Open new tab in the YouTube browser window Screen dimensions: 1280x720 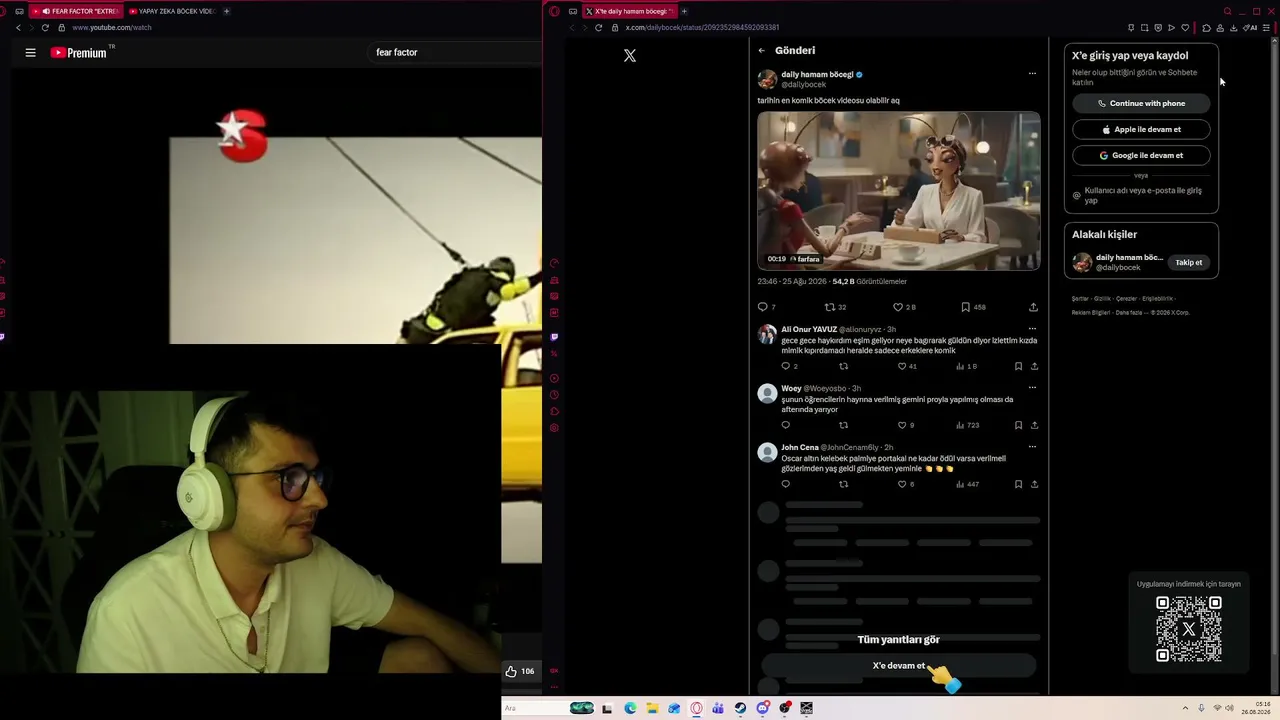[x=226, y=11]
